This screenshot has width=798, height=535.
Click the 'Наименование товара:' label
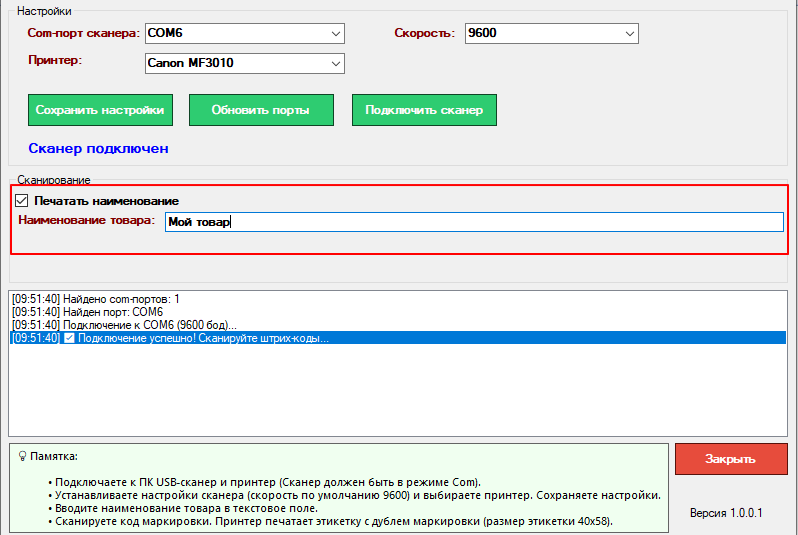click(87, 220)
